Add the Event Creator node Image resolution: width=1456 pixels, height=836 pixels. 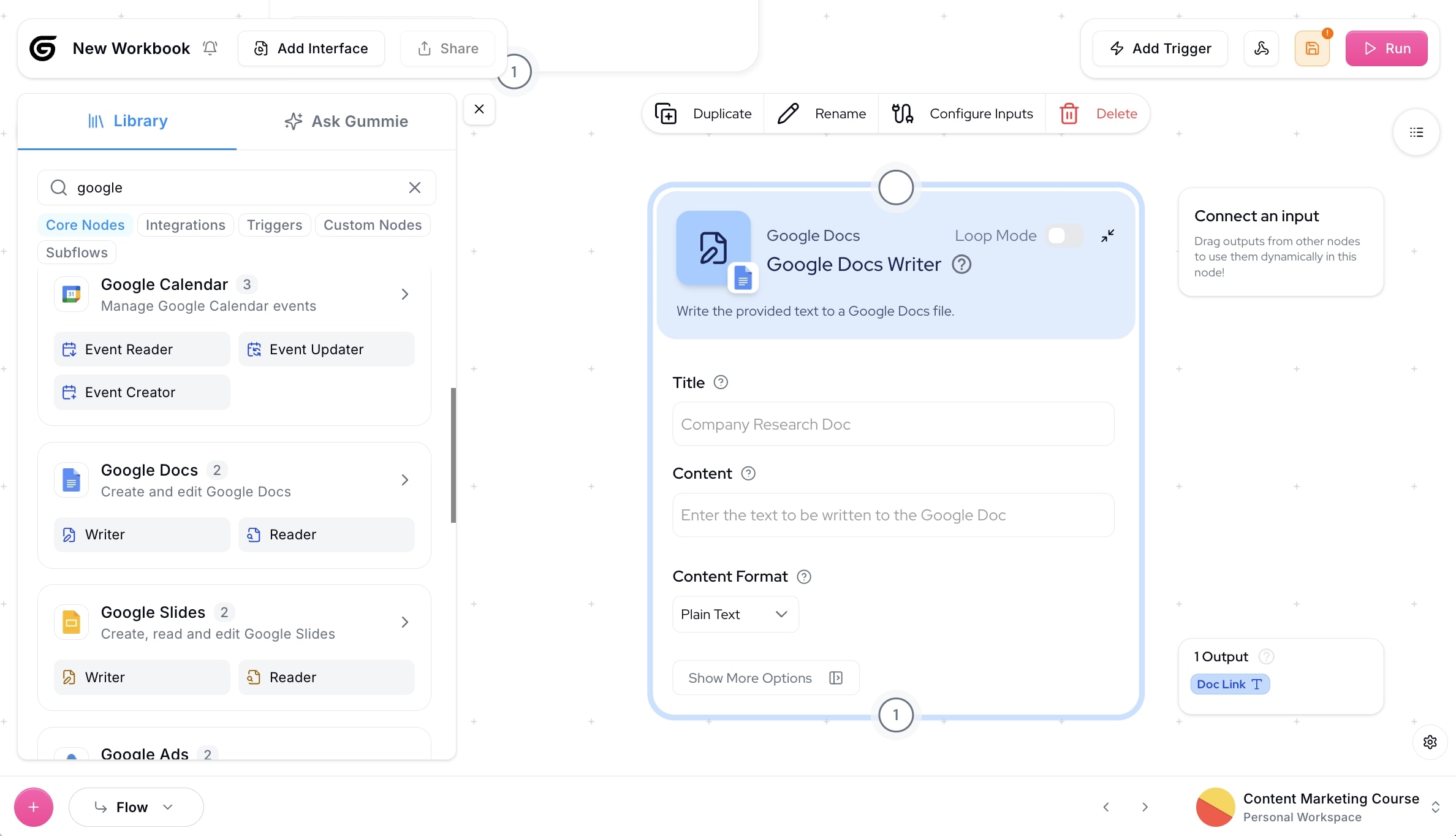[142, 393]
